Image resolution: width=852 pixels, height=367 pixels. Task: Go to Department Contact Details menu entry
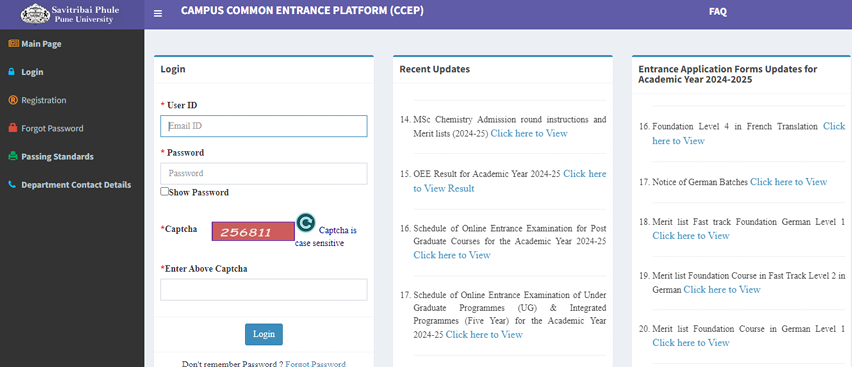coord(76,185)
